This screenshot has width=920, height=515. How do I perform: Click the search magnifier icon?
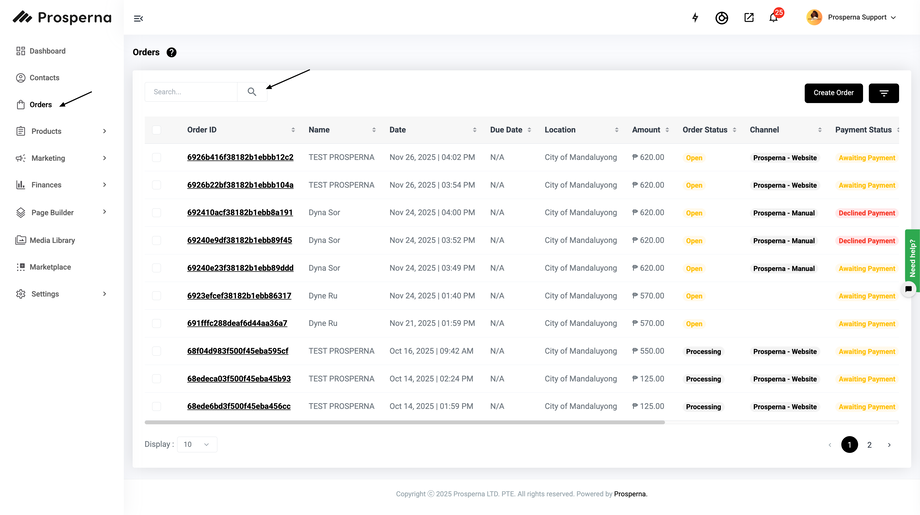click(x=252, y=92)
